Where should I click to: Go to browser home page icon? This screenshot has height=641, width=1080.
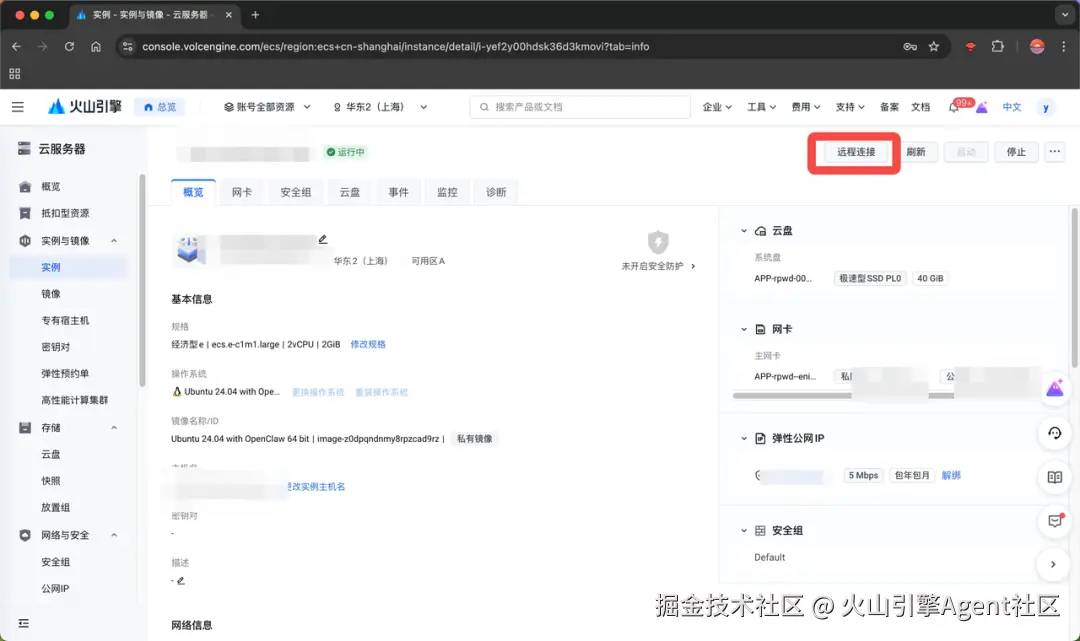[96, 46]
